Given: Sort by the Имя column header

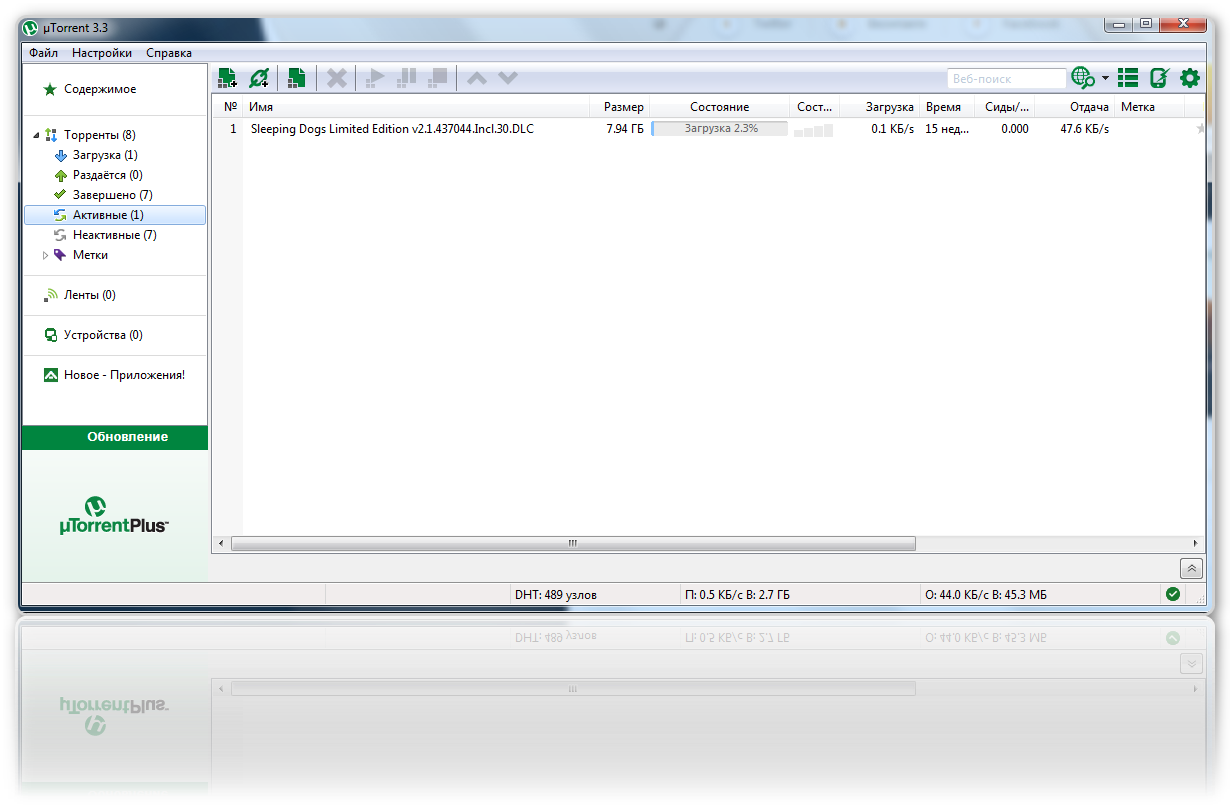Looking at the screenshot, I should point(417,107).
